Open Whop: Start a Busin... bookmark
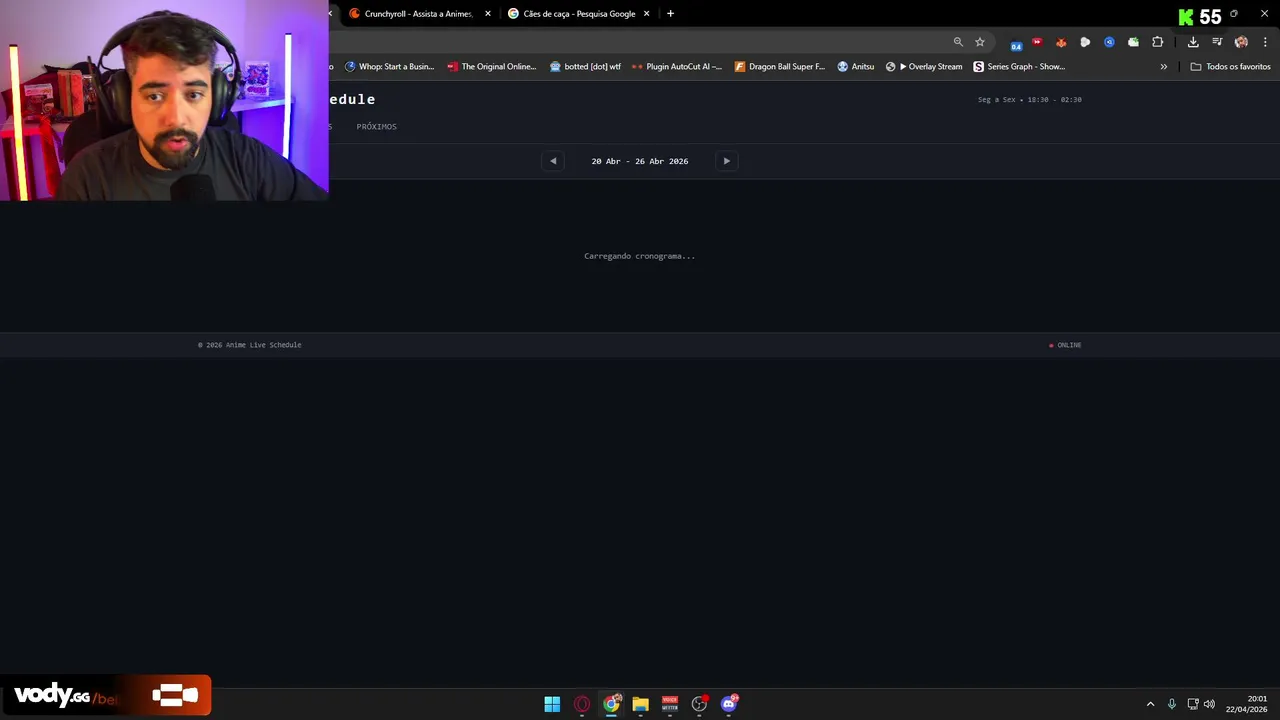The width and height of the screenshot is (1280, 720). [390, 67]
